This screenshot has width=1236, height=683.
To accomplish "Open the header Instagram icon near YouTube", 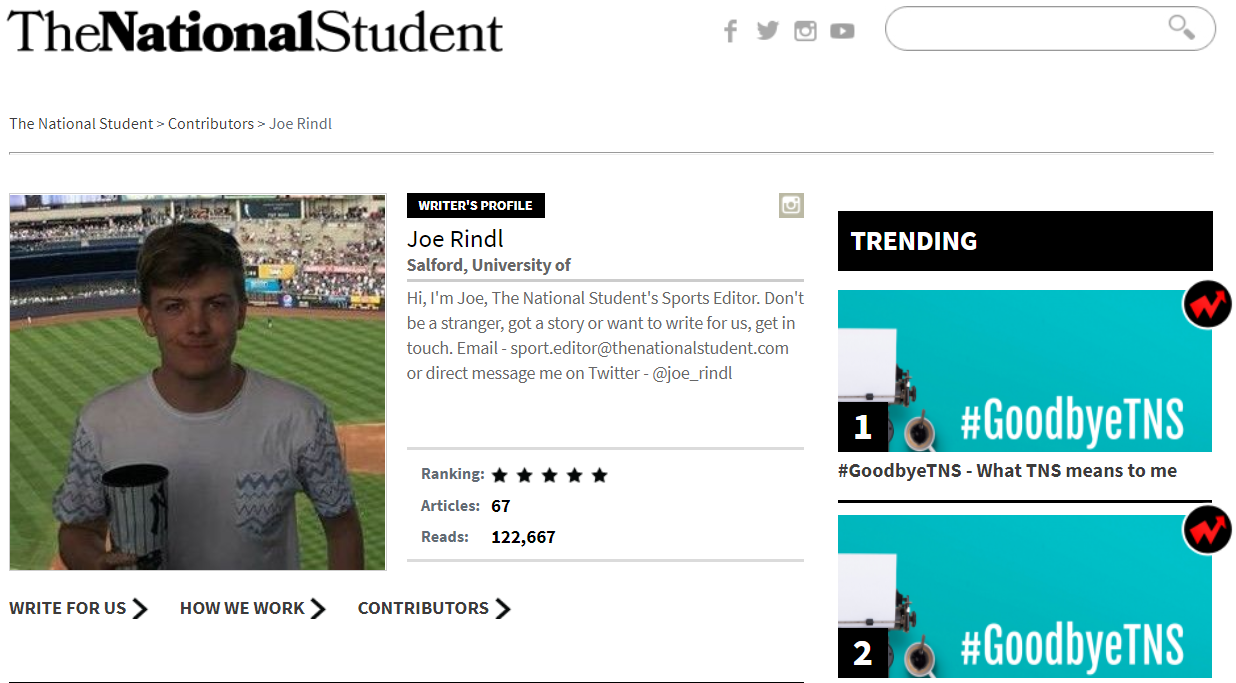I will pos(805,31).
